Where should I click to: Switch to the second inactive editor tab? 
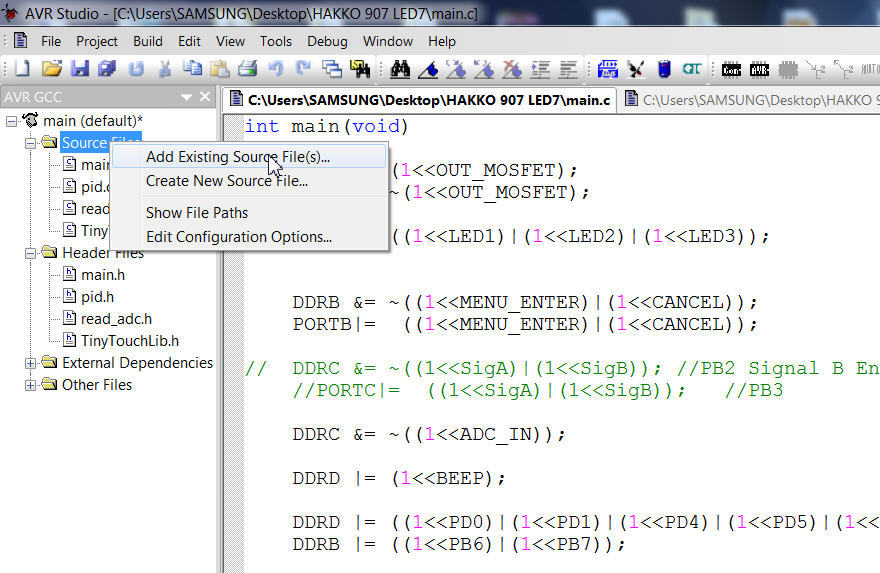[x=750, y=100]
